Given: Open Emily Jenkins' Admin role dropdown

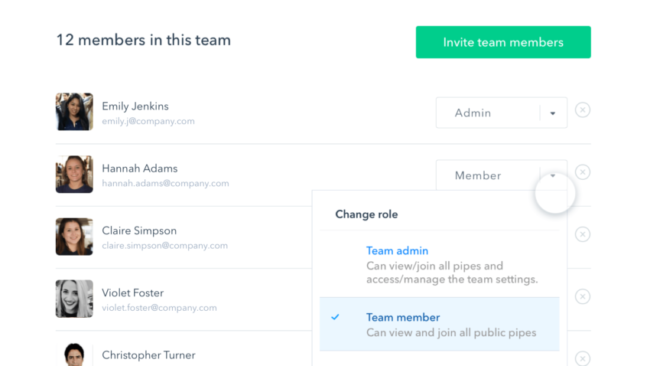Looking at the screenshot, I should coord(502,113).
